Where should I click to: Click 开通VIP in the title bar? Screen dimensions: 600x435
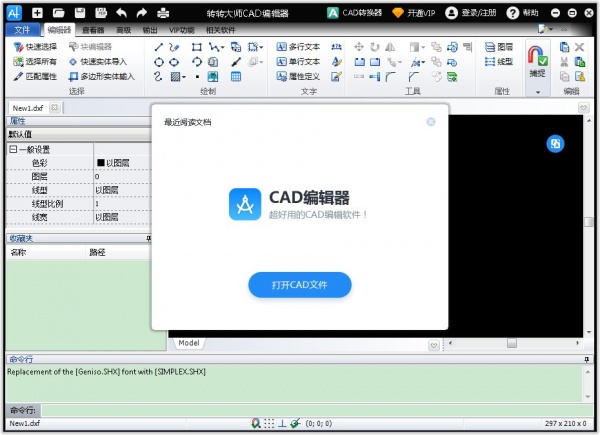click(414, 13)
